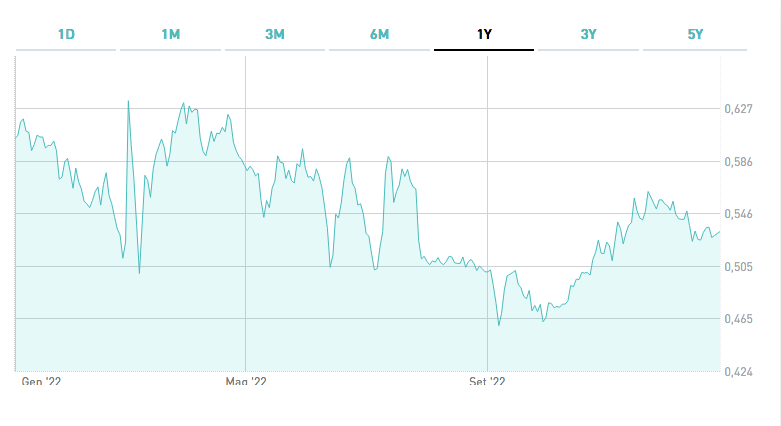The image size is (781, 426).
Task: Switch chart to 3Y range
Action: pyautogui.click(x=588, y=34)
